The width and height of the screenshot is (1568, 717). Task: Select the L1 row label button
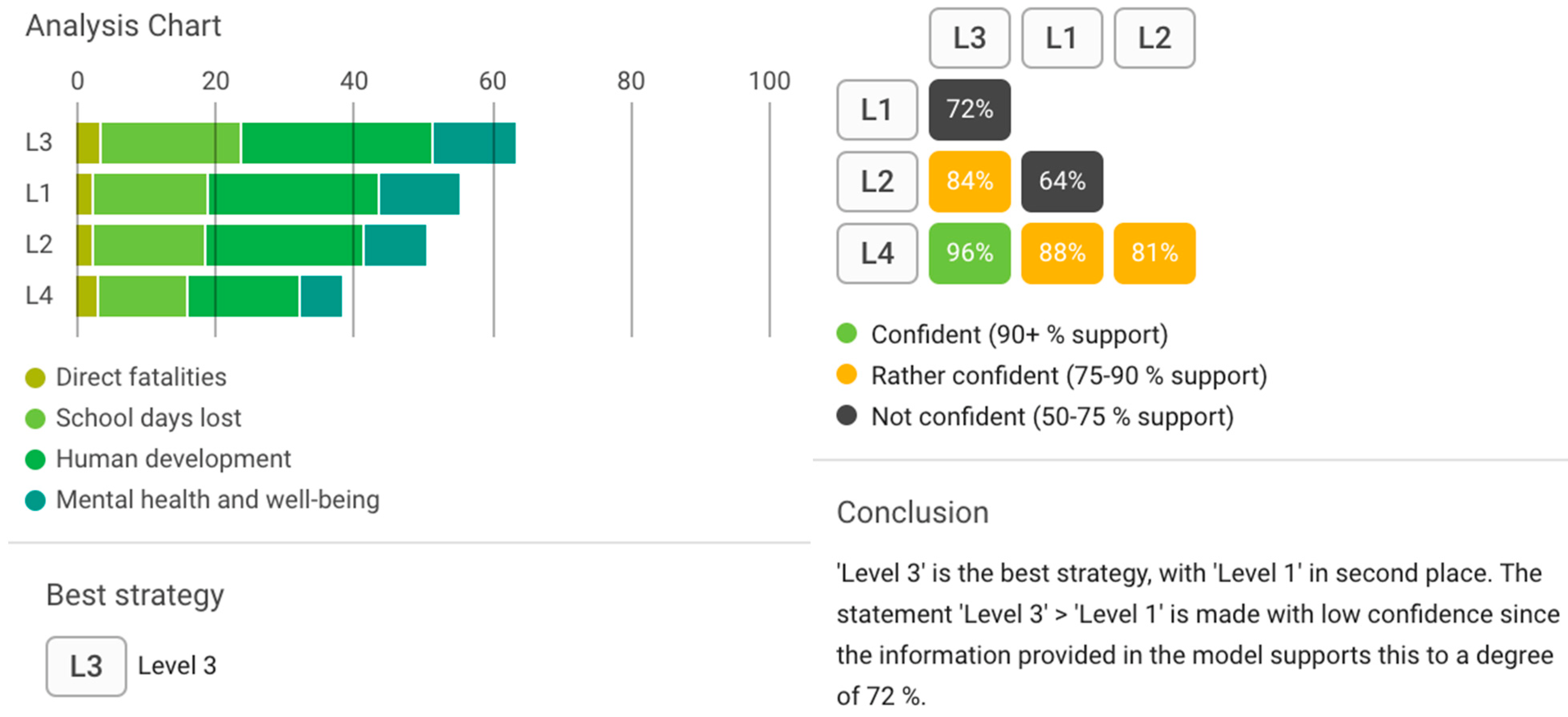877,110
